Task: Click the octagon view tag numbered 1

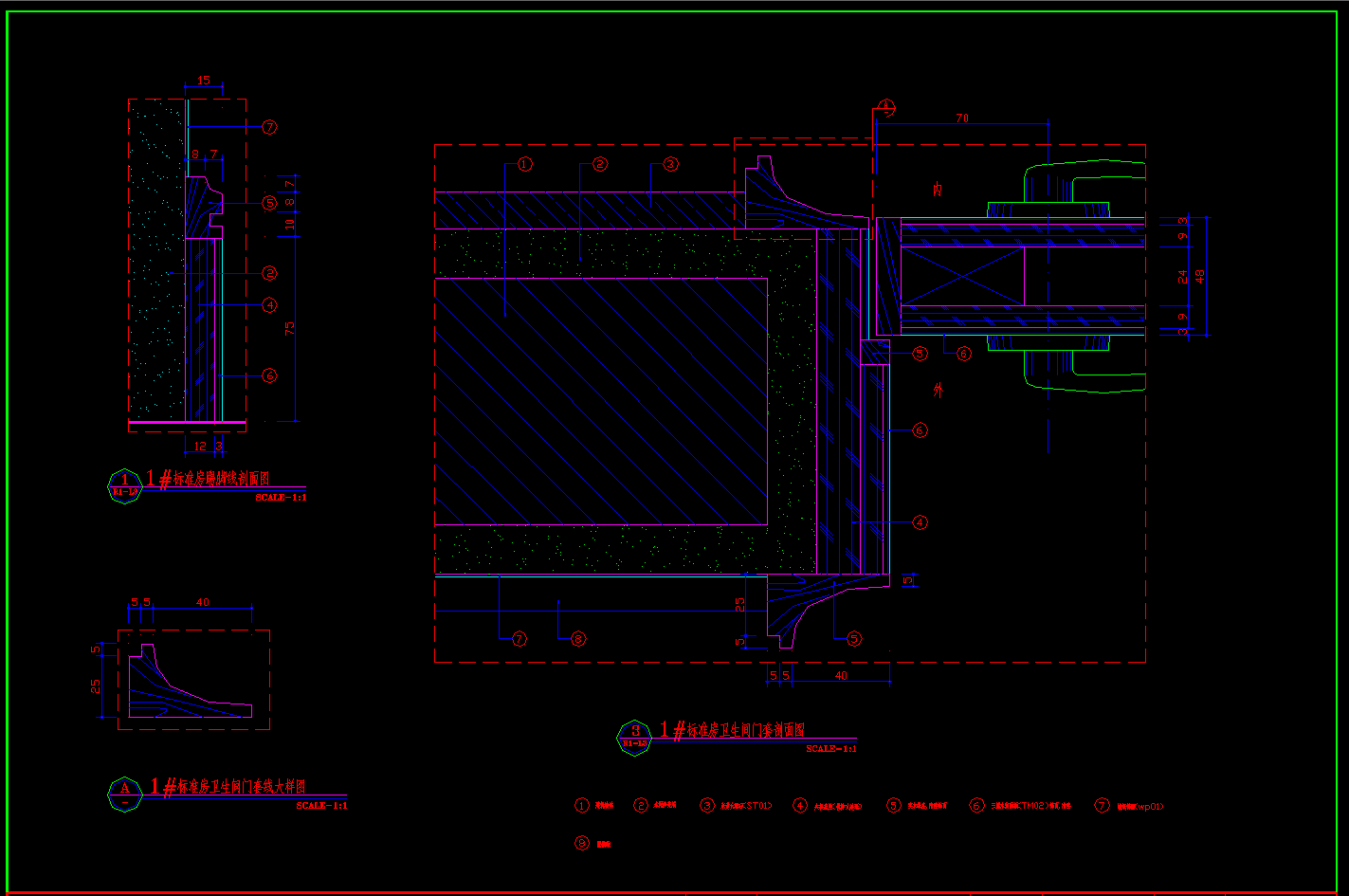Action: click(124, 485)
